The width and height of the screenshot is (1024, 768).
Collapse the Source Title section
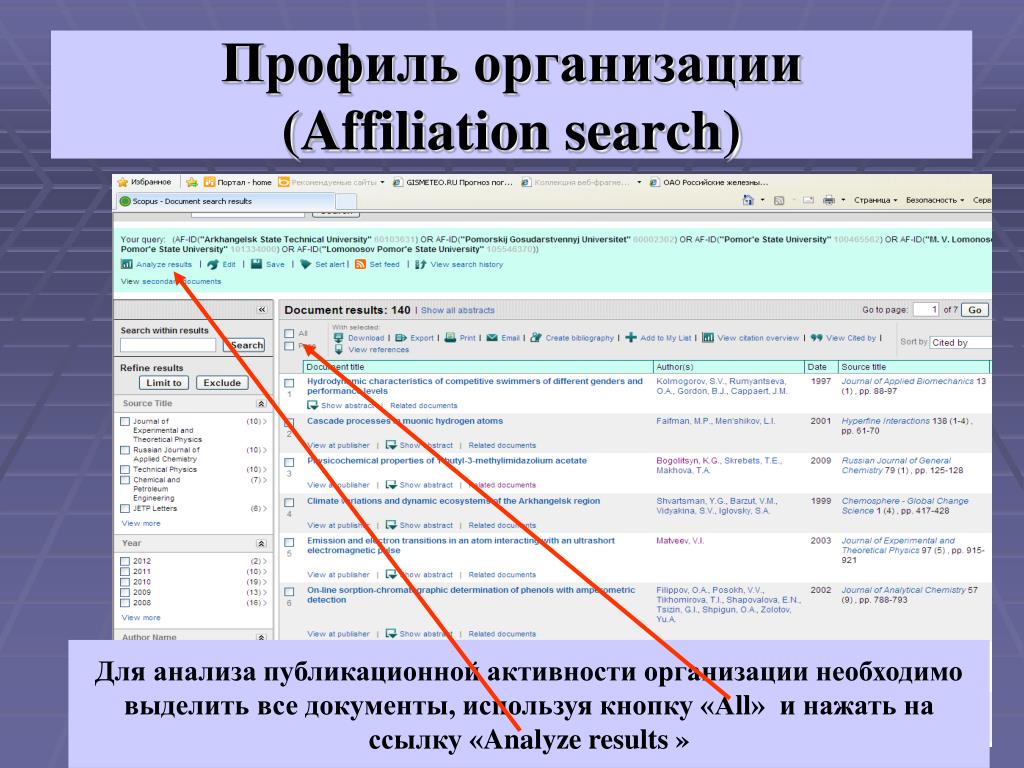coord(261,404)
